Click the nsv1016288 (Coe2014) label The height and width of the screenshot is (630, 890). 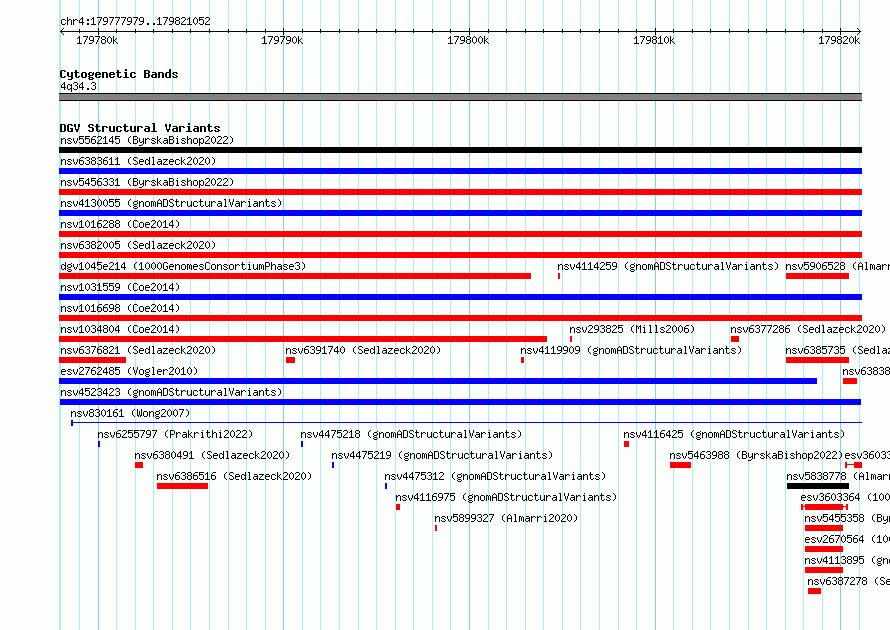click(120, 224)
